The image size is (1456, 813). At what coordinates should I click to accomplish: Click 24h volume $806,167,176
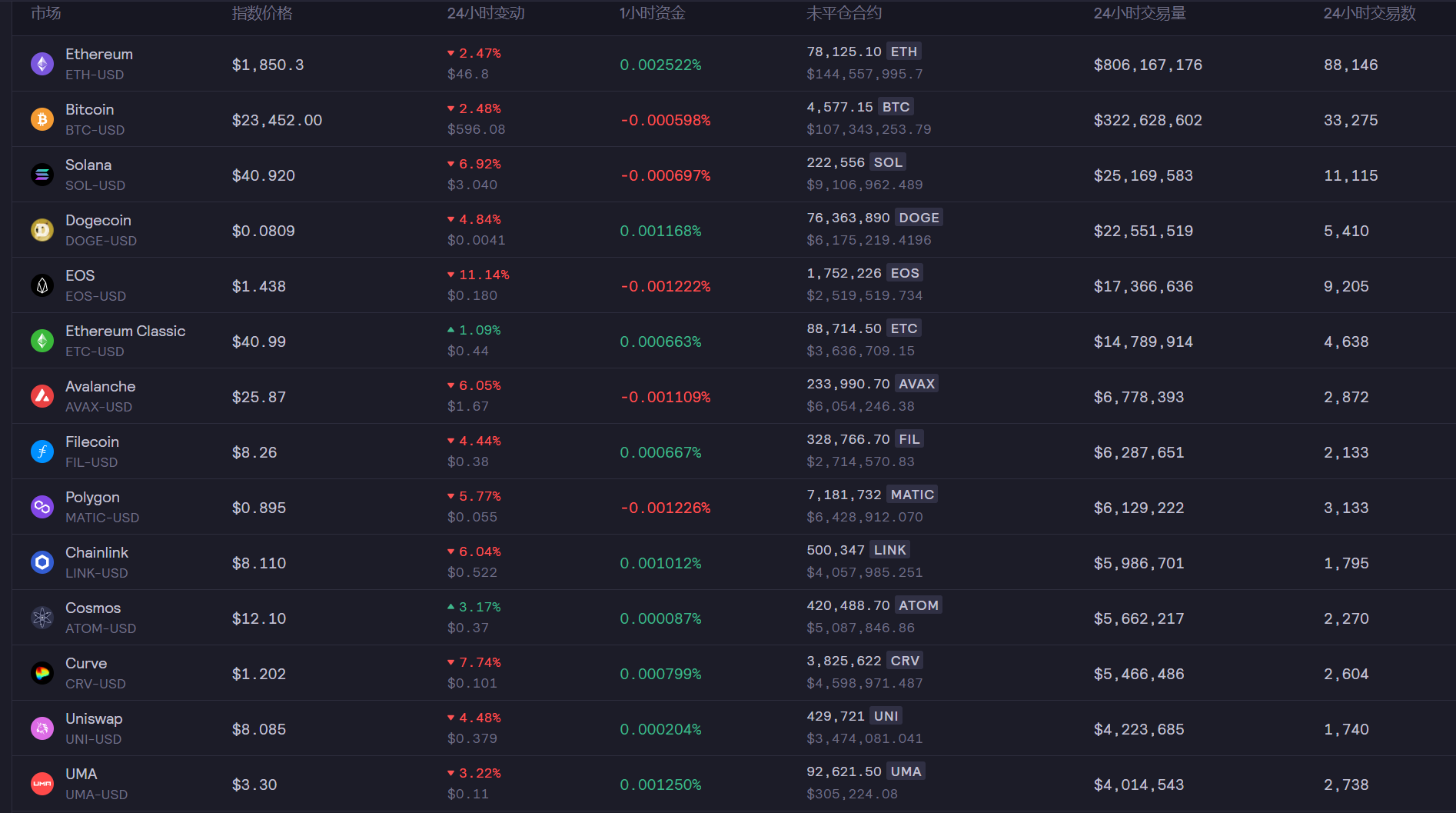pyautogui.click(x=1149, y=65)
